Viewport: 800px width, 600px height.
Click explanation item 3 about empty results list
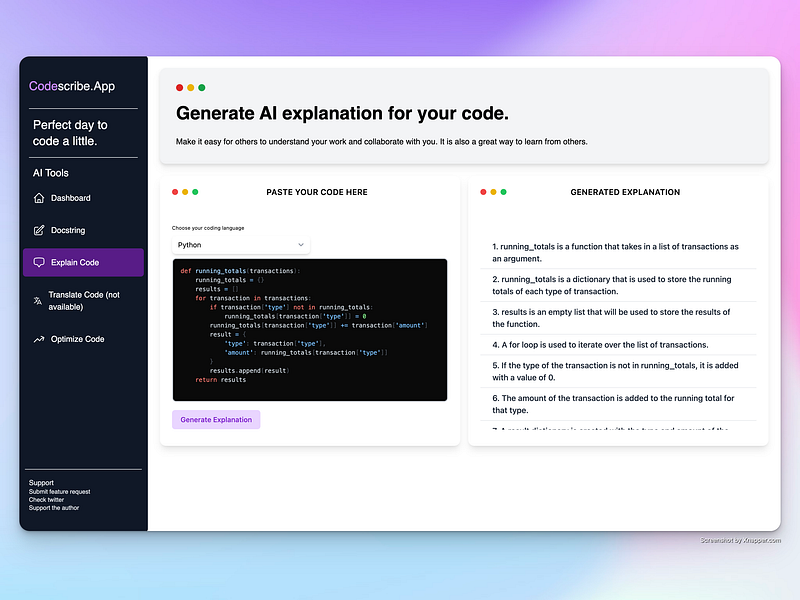(618, 318)
